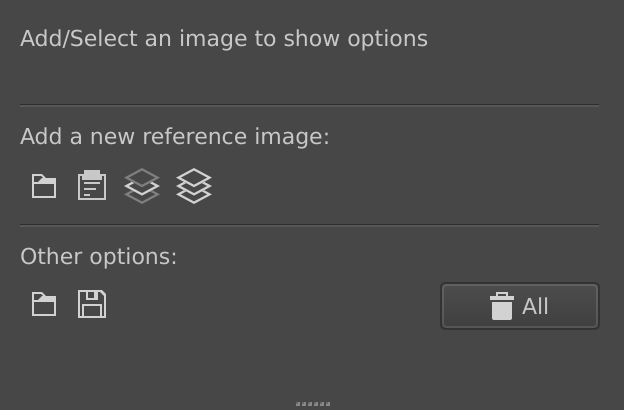Click the "Other options:" label
Screen dimensions: 624x410
pos(98,257)
